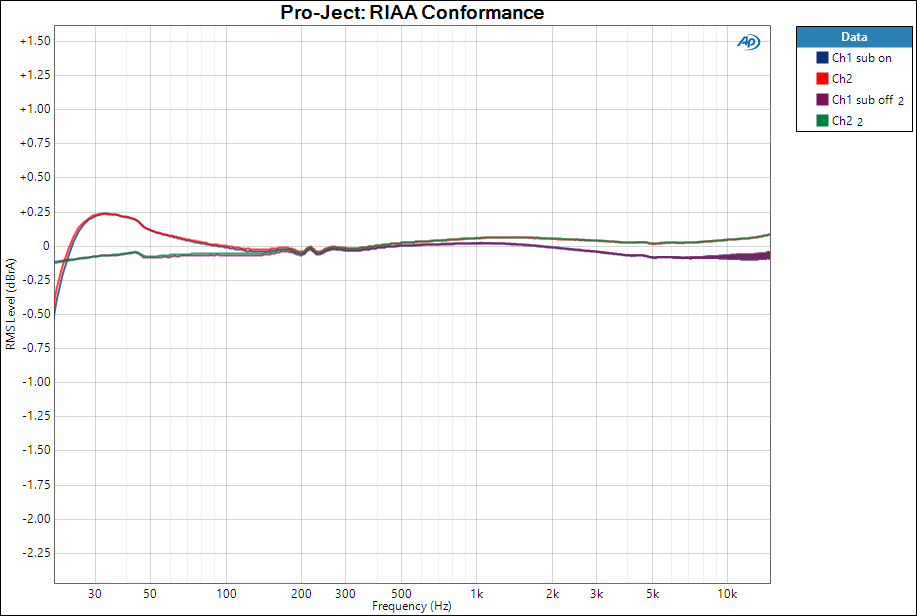The width and height of the screenshot is (917, 616).
Task: Click the "-2.25" y-axis tick label
Action: coord(36,553)
